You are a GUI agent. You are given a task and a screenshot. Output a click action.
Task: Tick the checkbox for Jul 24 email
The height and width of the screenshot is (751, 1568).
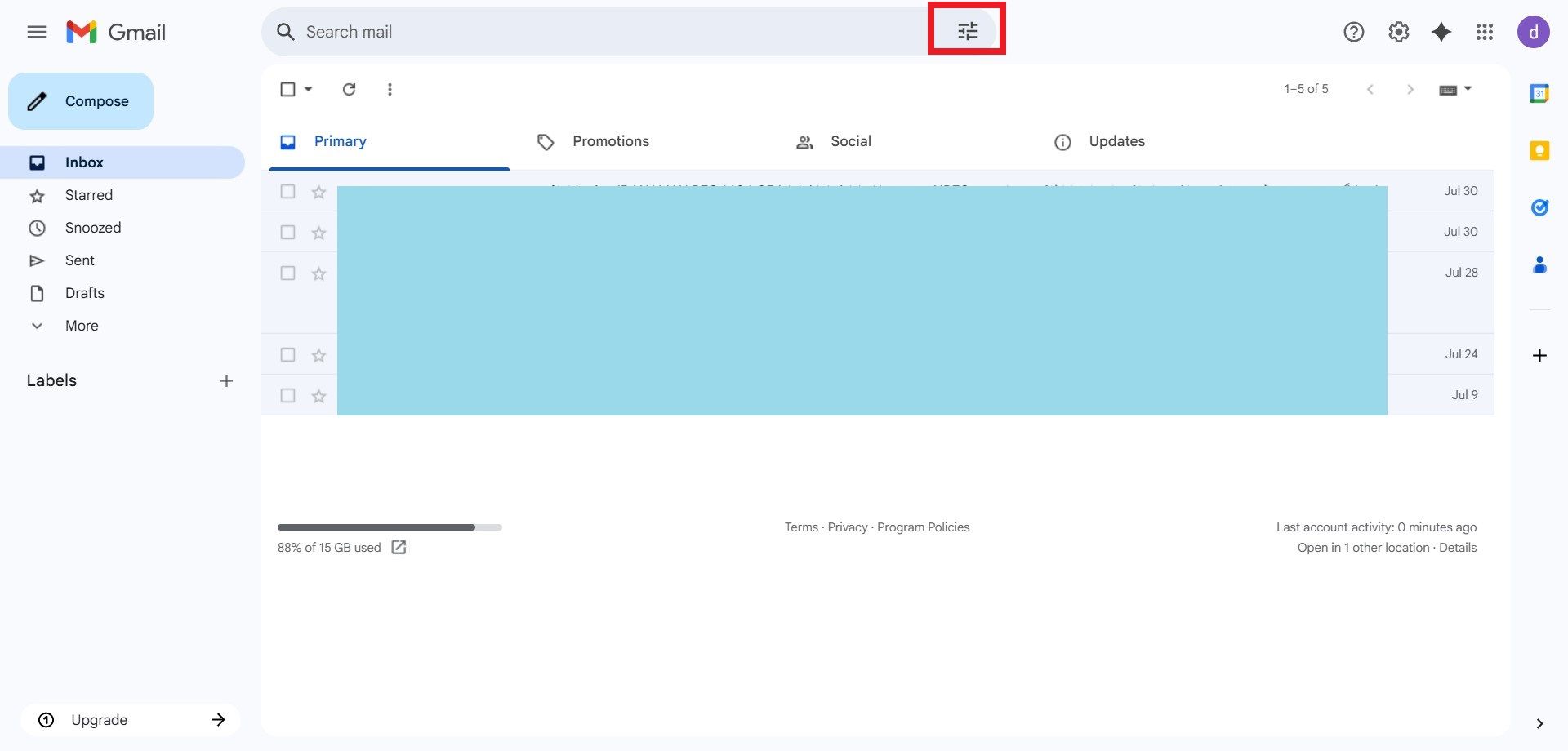coord(287,354)
